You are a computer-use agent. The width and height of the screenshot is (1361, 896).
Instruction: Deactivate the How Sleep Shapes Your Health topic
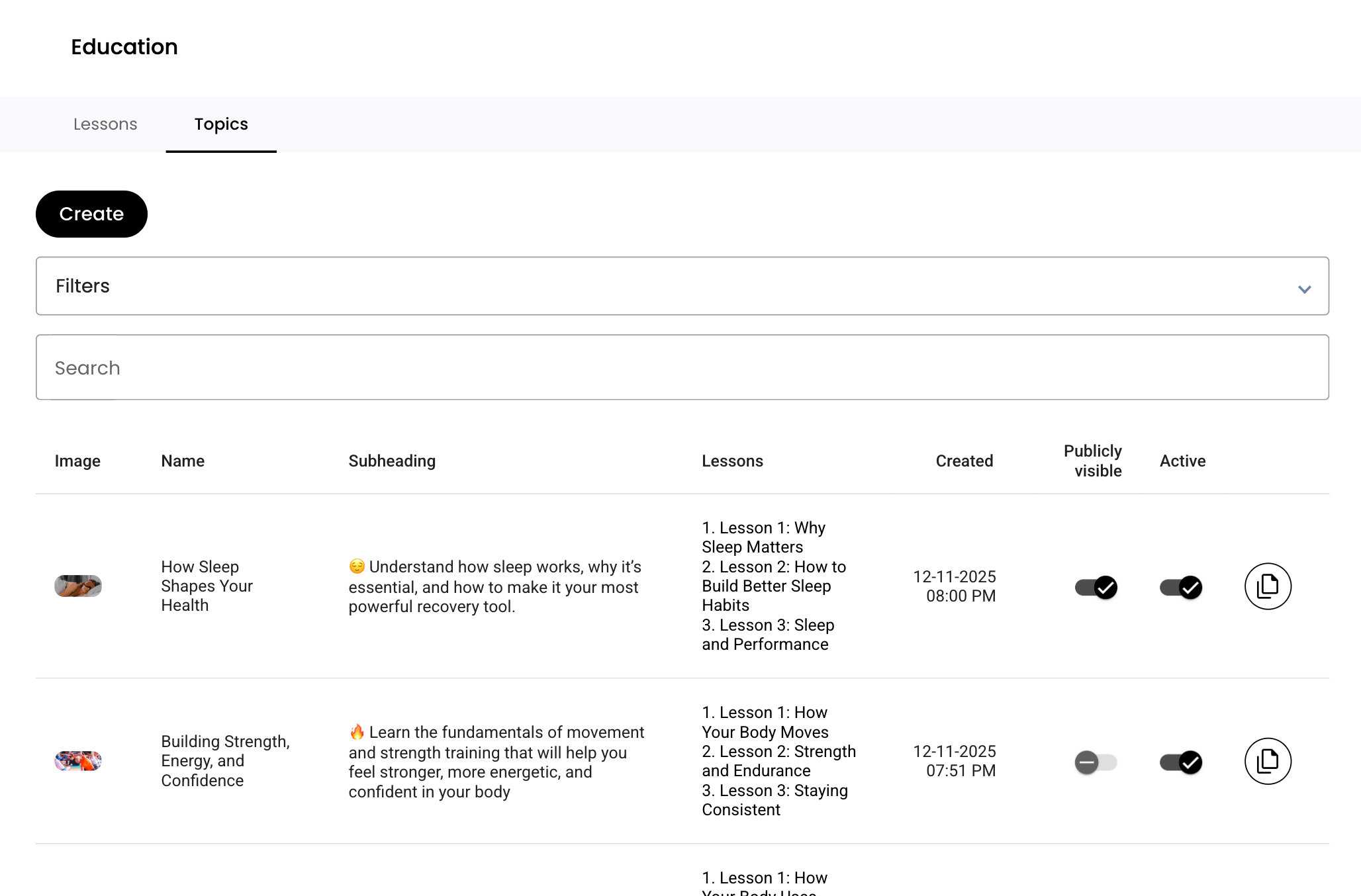point(1181,587)
